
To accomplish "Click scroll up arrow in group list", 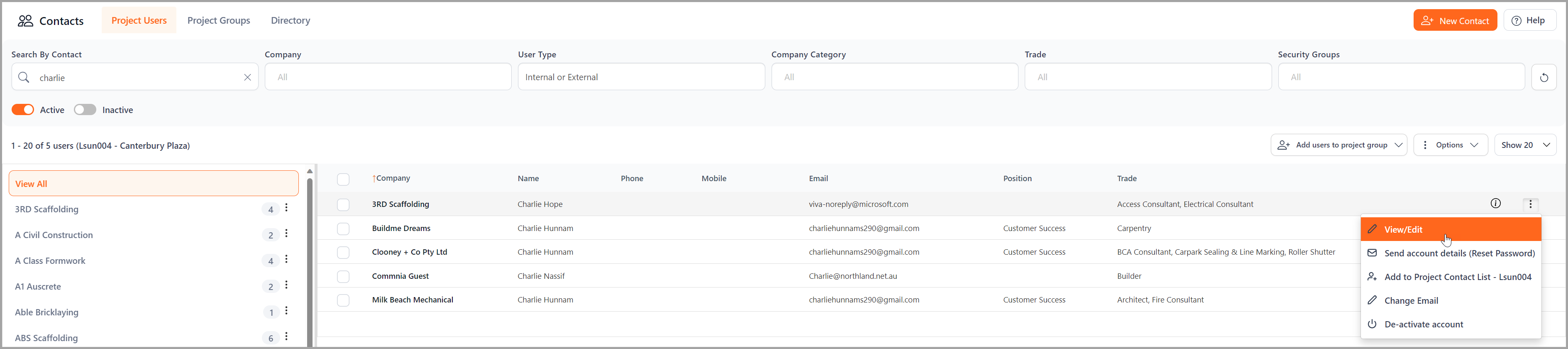I will [x=310, y=171].
